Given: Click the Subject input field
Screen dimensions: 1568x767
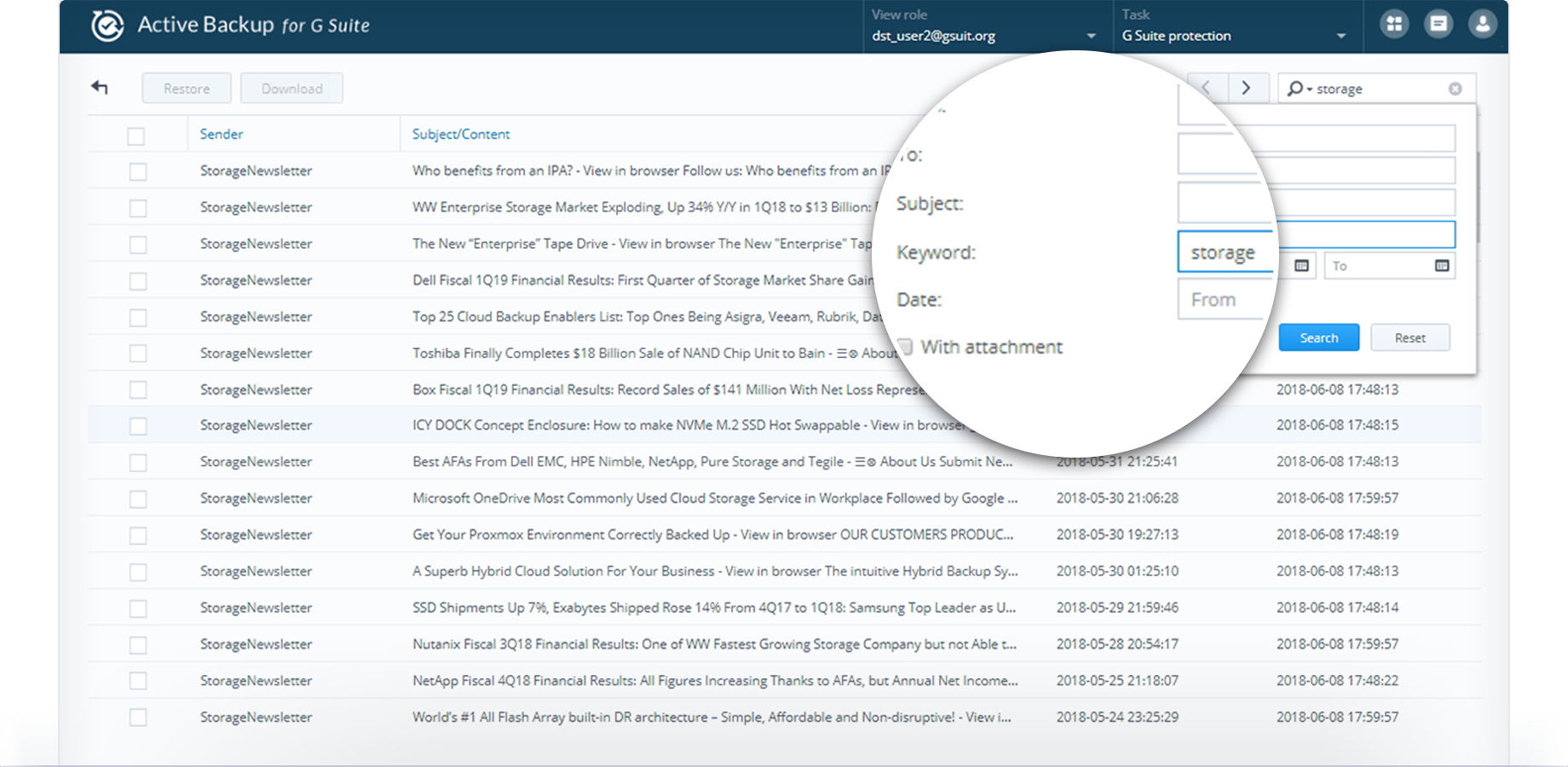Looking at the screenshot, I should click(1316, 203).
